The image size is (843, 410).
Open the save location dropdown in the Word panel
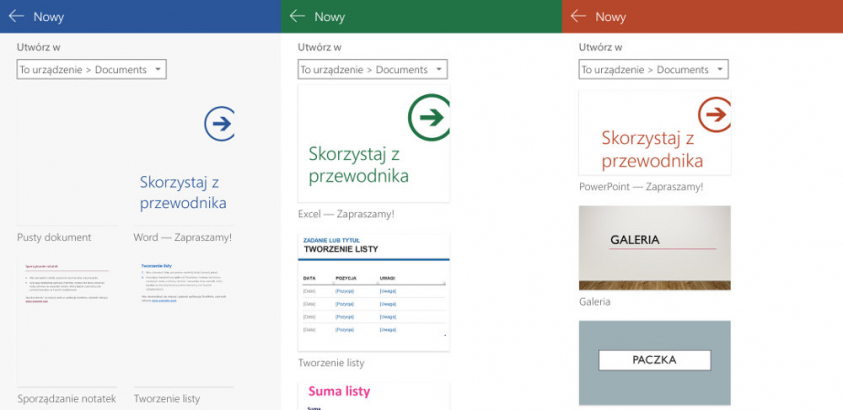coord(91,69)
